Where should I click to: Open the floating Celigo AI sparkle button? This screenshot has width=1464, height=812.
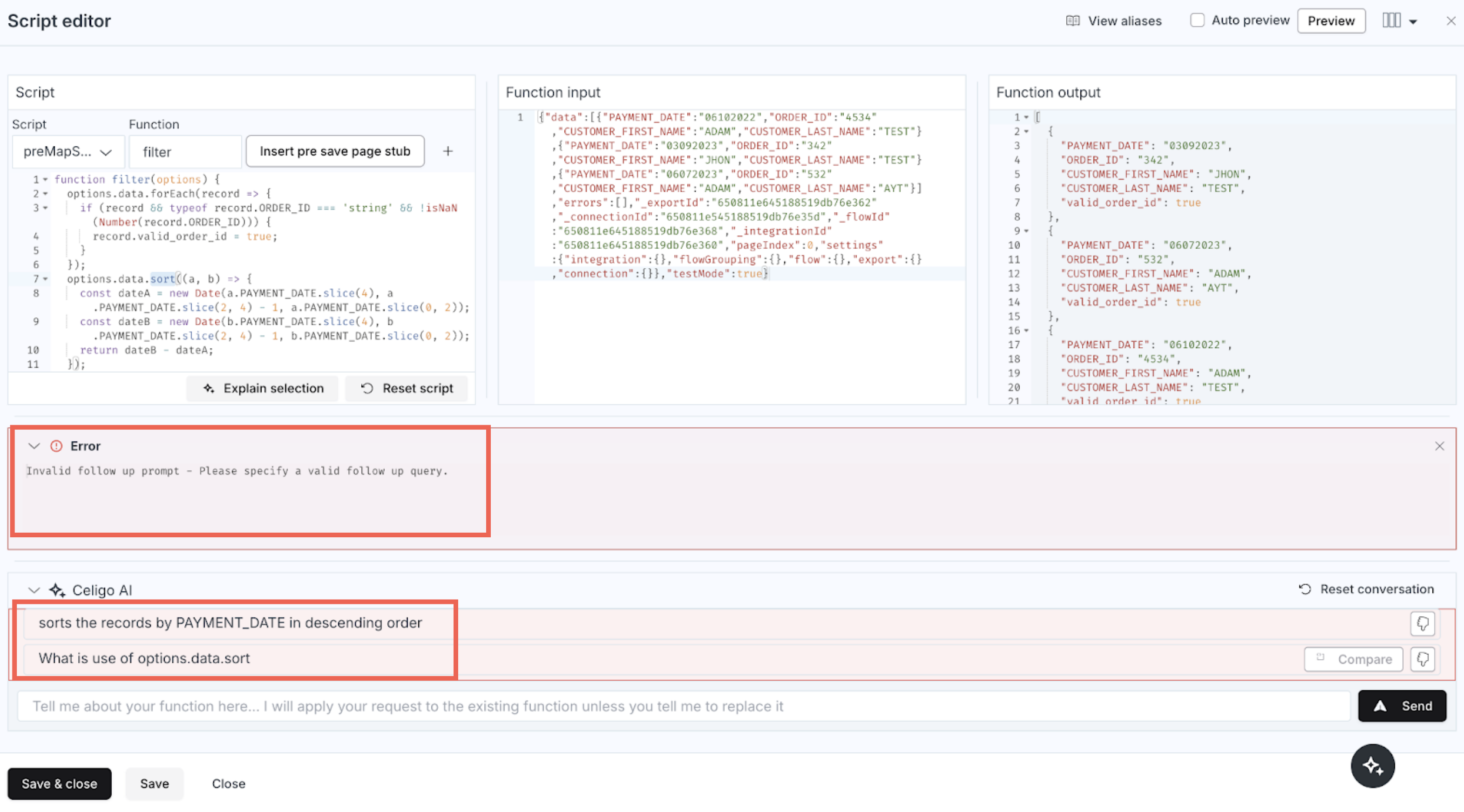(x=1373, y=766)
